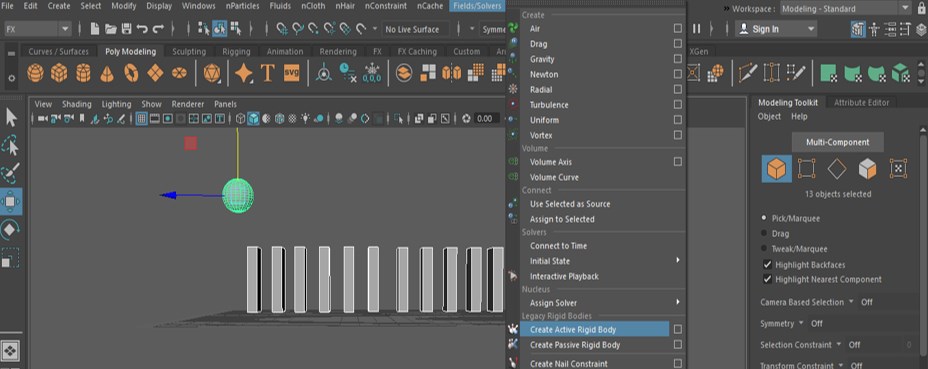Select the green wireframe sphere in viewport
Image resolution: width=928 pixels, height=369 pixels.
click(238, 196)
